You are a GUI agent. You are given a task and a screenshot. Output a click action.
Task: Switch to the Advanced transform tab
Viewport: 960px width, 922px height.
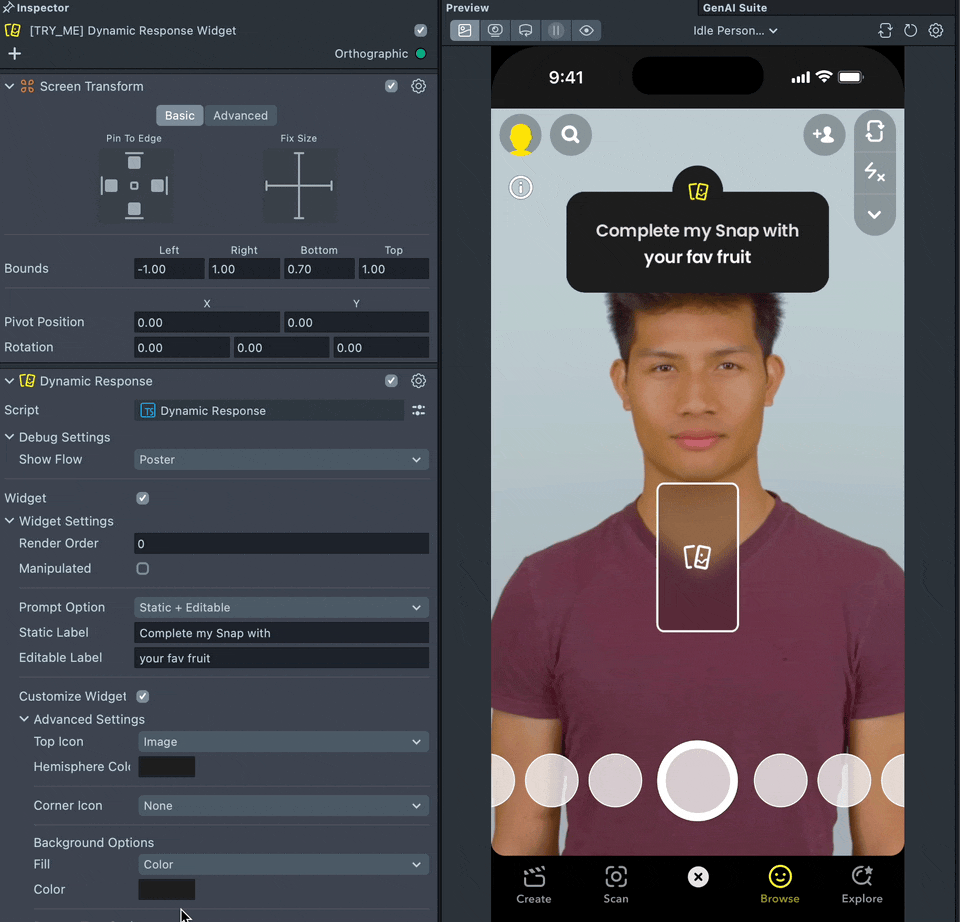click(x=240, y=116)
